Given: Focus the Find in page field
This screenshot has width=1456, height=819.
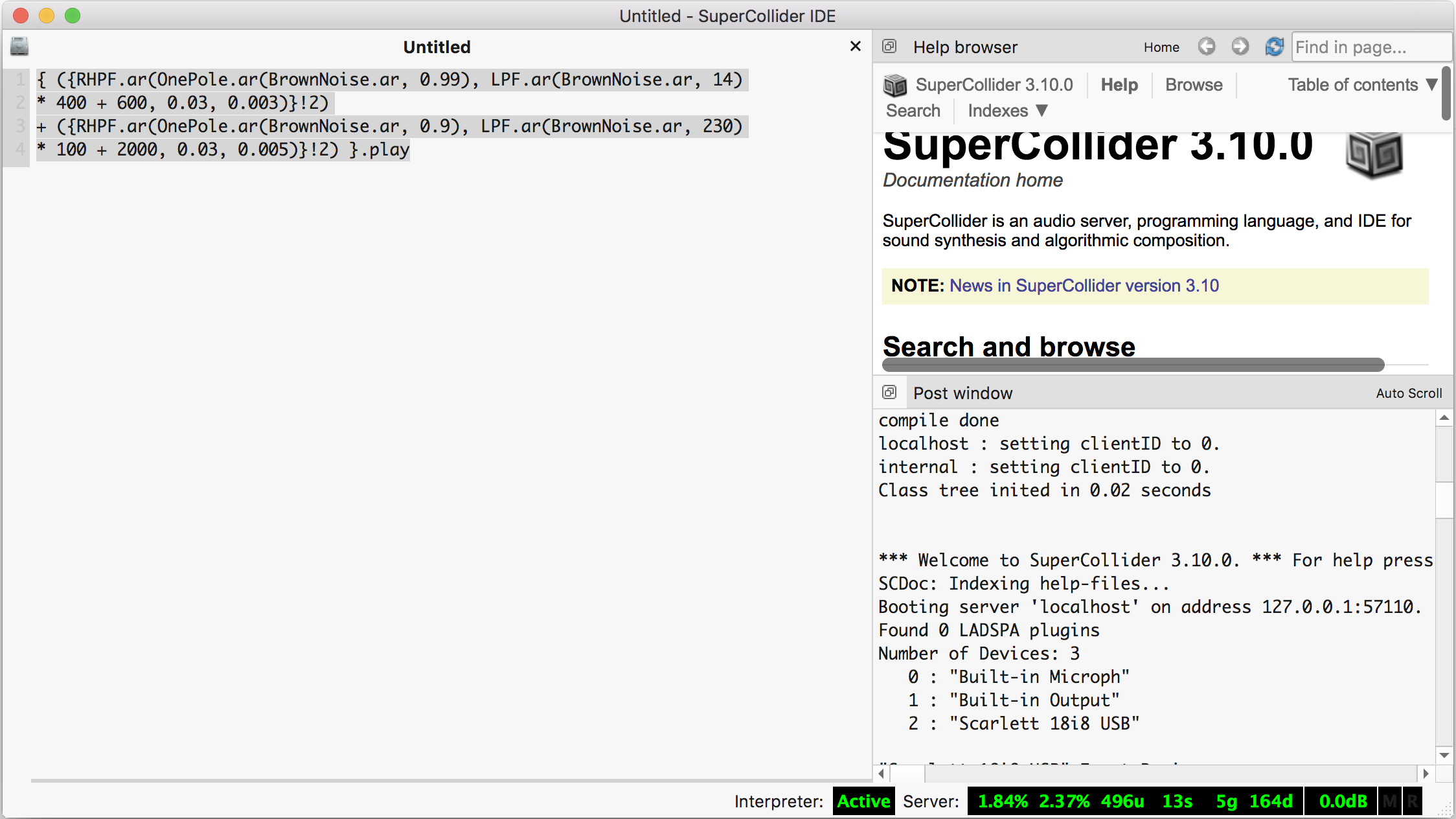Looking at the screenshot, I should coord(1372,47).
